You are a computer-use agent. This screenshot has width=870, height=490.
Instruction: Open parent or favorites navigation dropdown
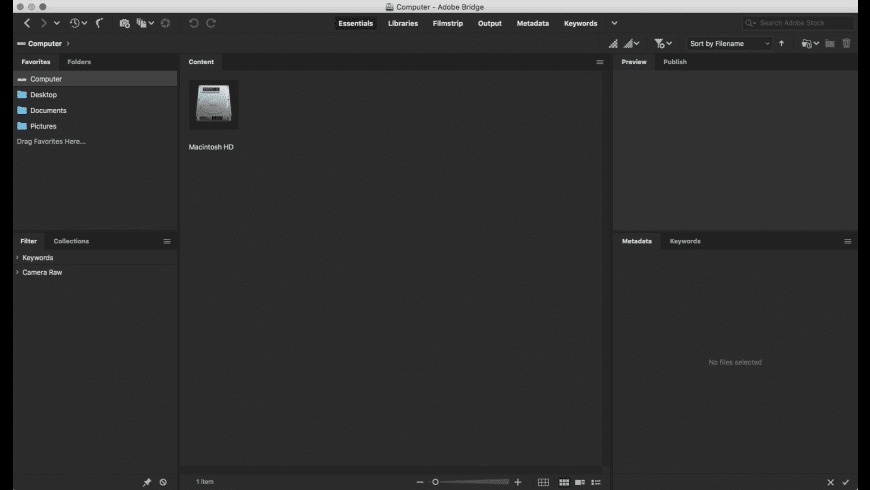[57, 23]
